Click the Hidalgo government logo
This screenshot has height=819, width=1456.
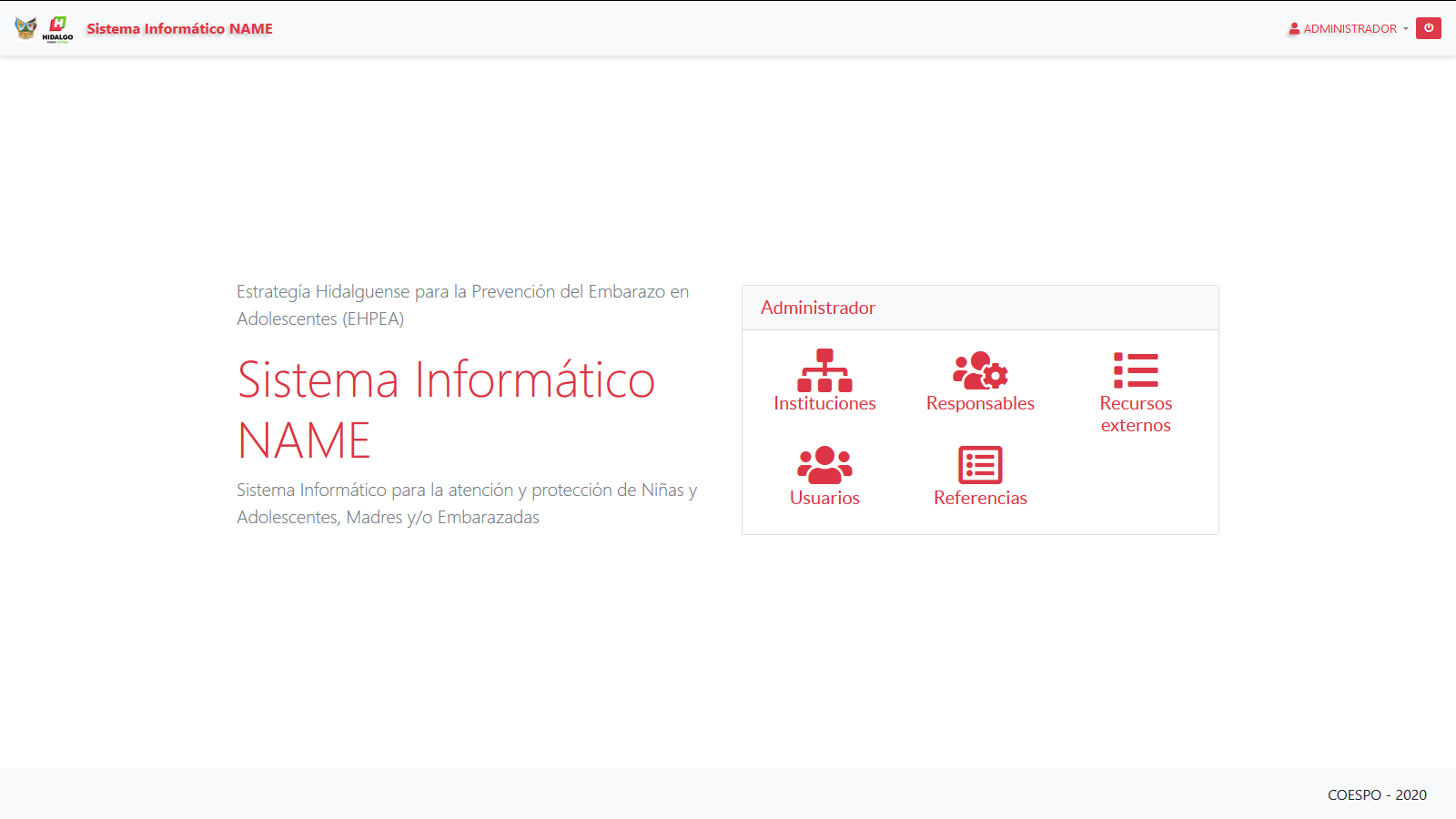pyautogui.click(x=58, y=28)
